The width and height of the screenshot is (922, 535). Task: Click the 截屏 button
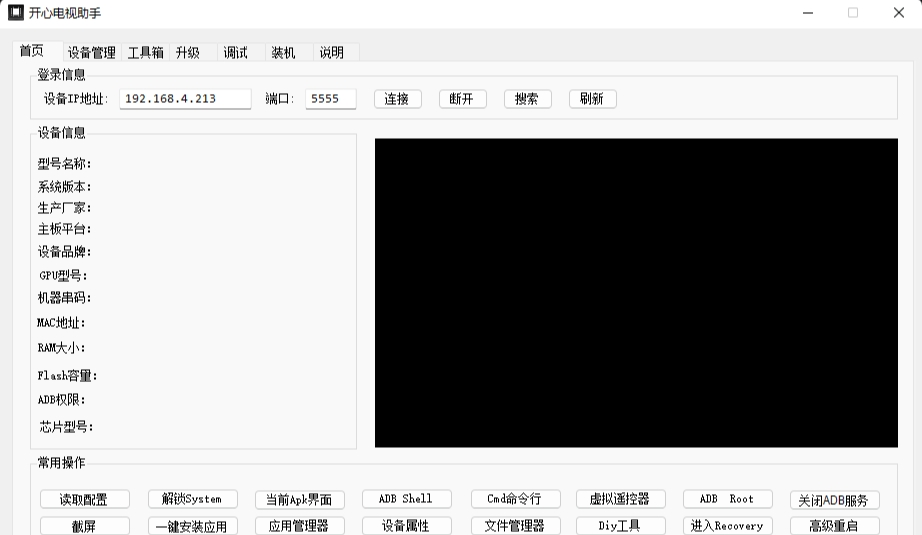85,526
